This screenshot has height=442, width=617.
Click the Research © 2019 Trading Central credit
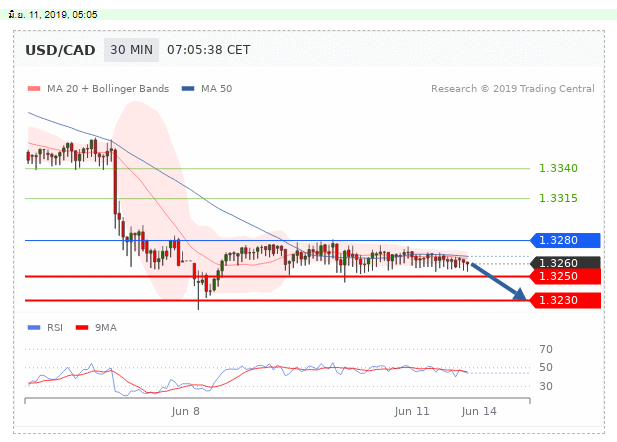513,89
